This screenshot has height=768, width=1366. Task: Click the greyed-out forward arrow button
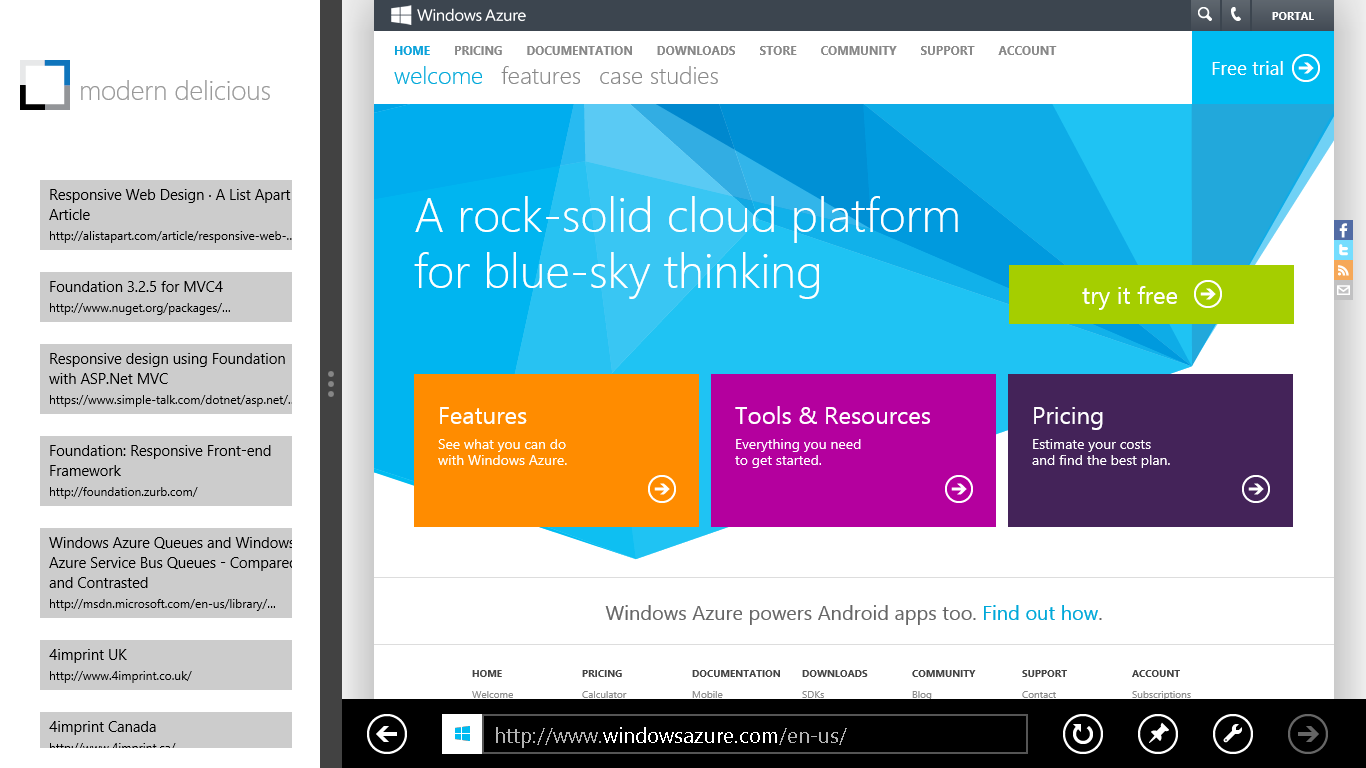1308,735
